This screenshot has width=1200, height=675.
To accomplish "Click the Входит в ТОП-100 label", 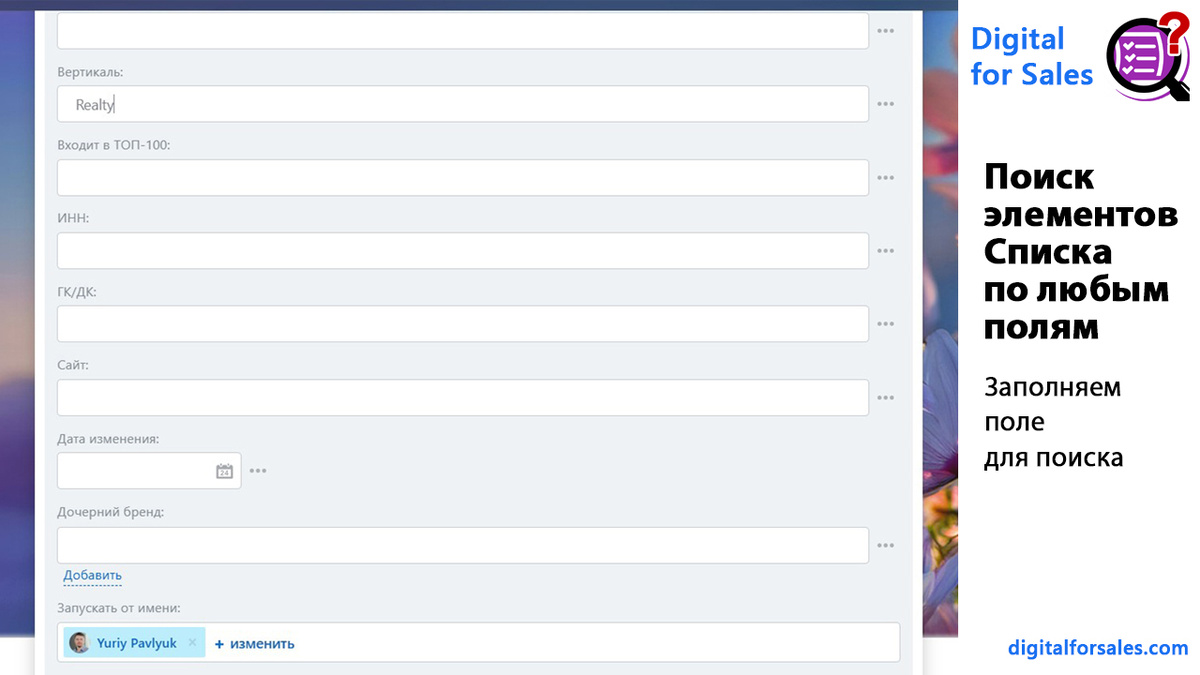I will [x=114, y=145].
